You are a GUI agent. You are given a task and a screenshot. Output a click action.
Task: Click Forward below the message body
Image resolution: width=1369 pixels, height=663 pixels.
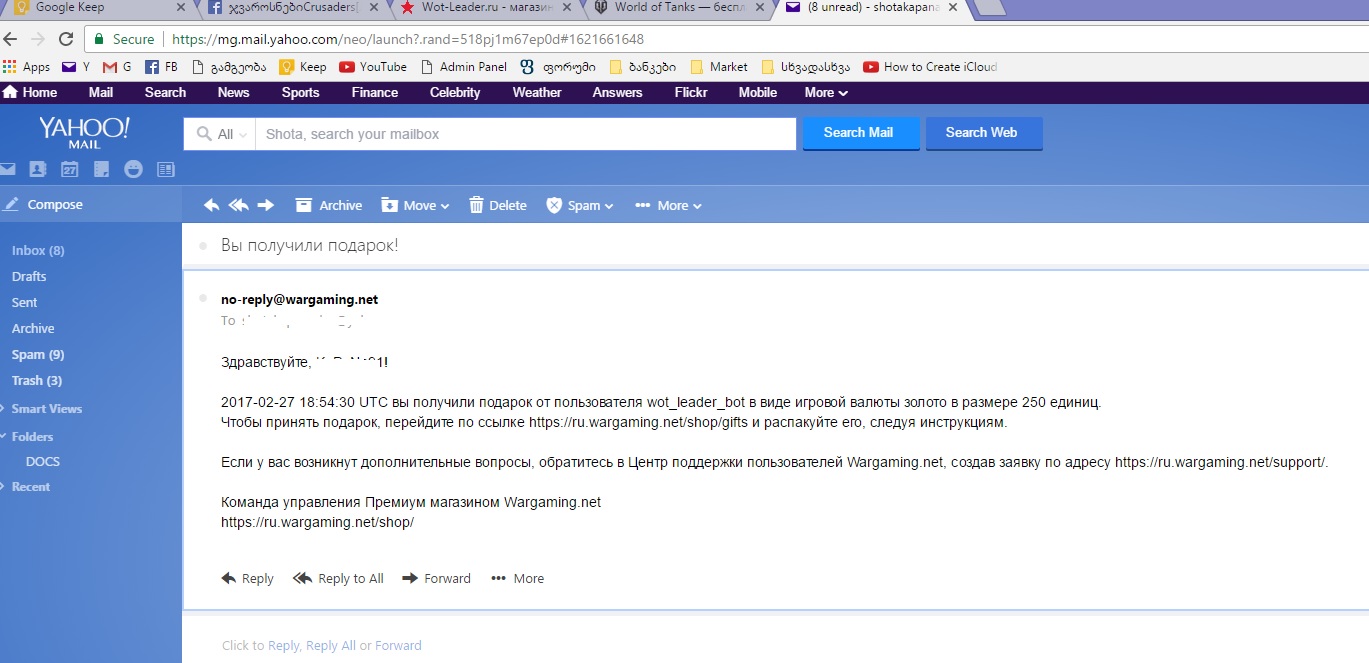point(436,578)
